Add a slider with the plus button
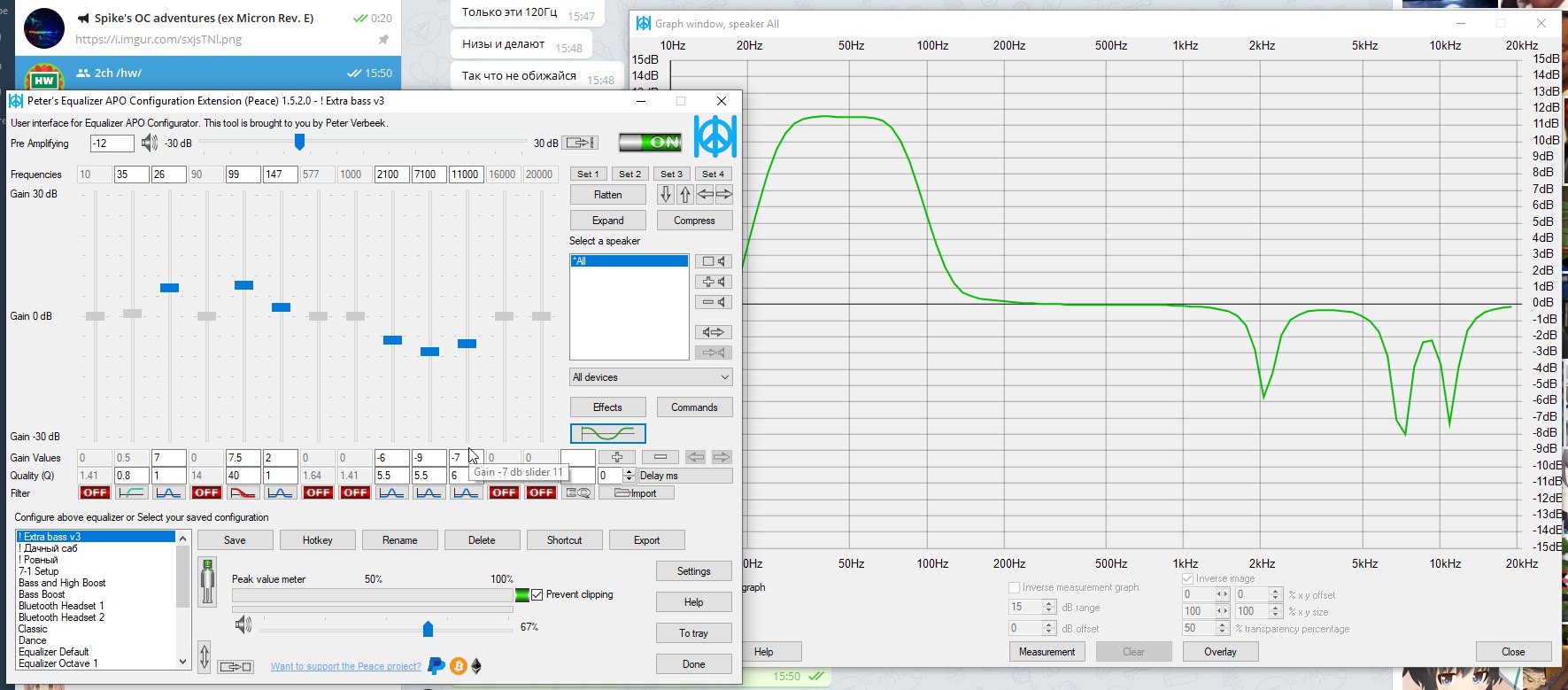 (x=617, y=457)
